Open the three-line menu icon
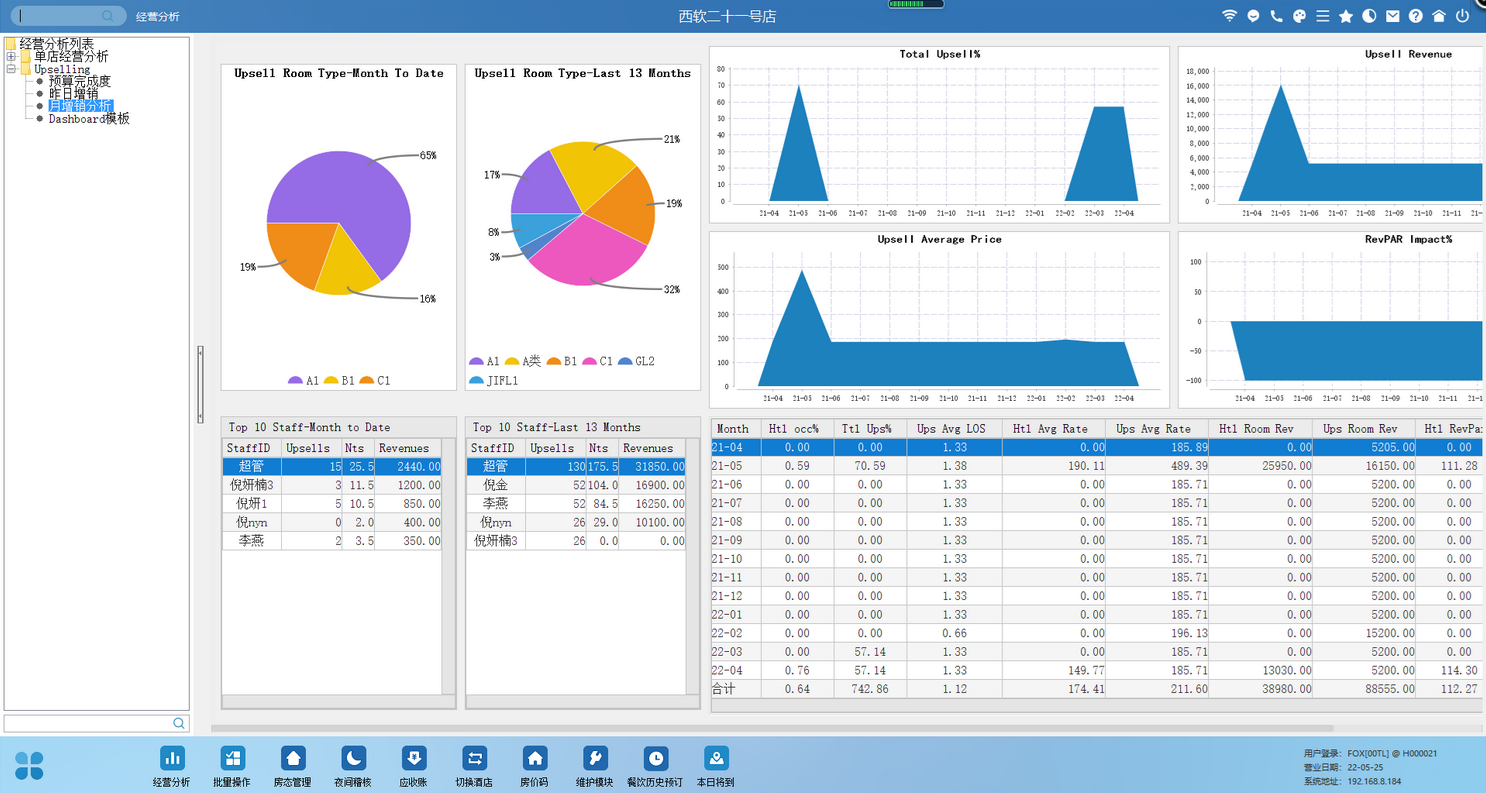 [1322, 16]
